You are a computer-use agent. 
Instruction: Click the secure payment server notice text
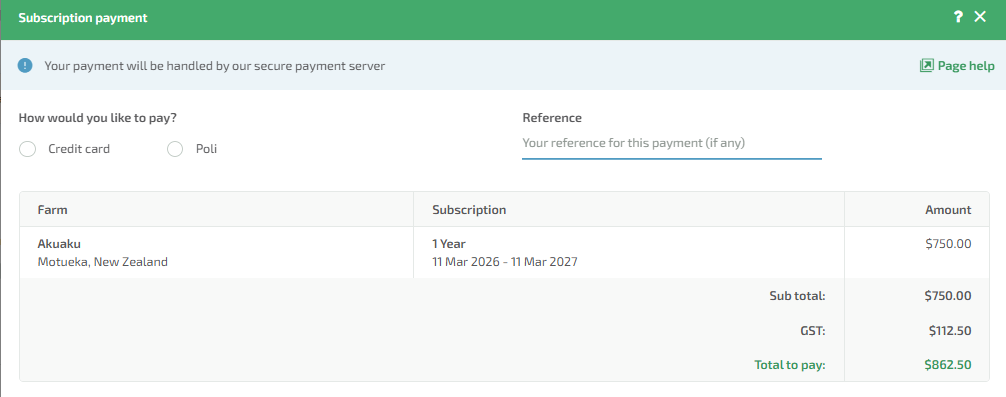pos(214,65)
